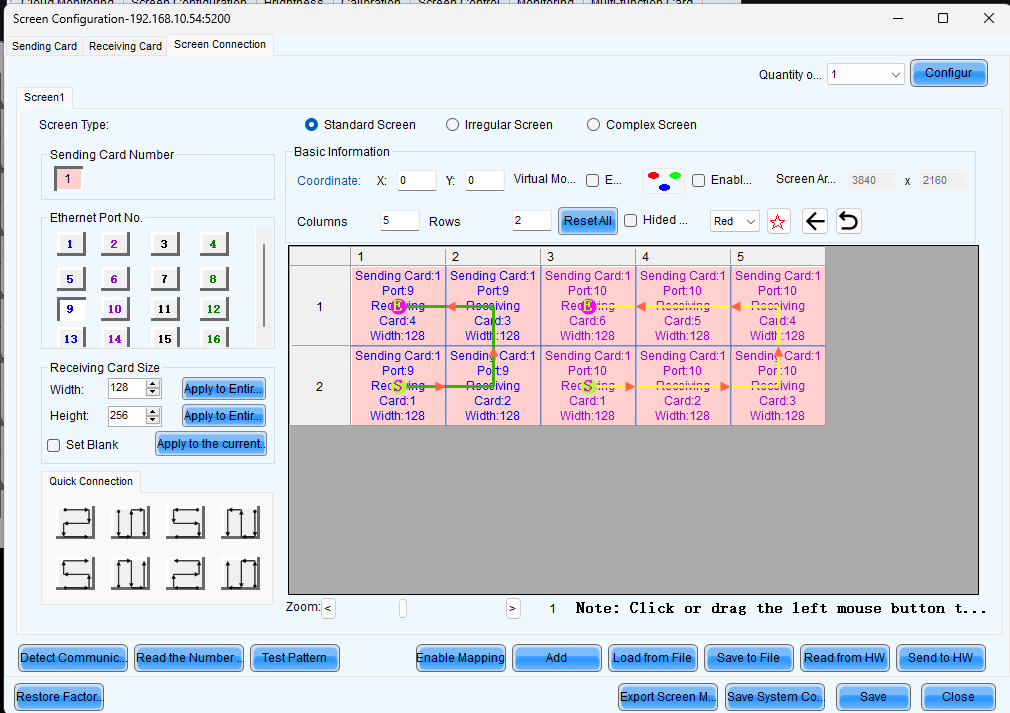The image size is (1010, 713).
Task: Select the Complex Screen radio button
Action: click(x=593, y=125)
